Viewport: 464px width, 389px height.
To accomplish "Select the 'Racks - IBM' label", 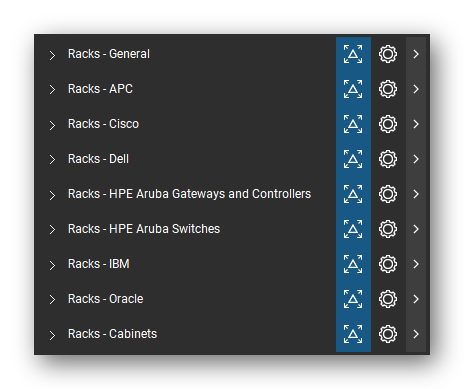I will coord(99,264).
